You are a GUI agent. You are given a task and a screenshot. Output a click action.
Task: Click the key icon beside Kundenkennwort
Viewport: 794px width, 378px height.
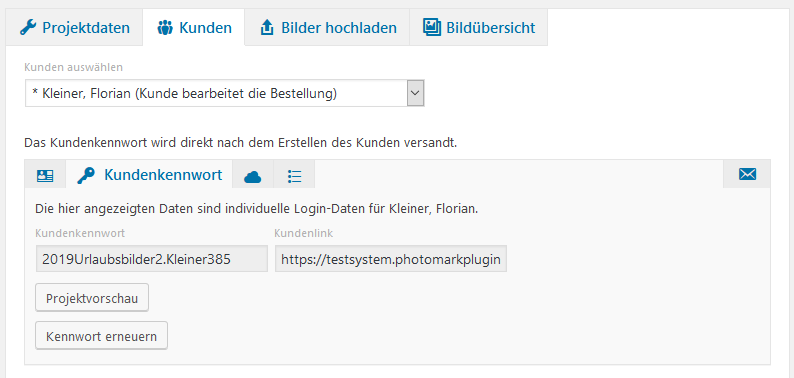point(86,175)
